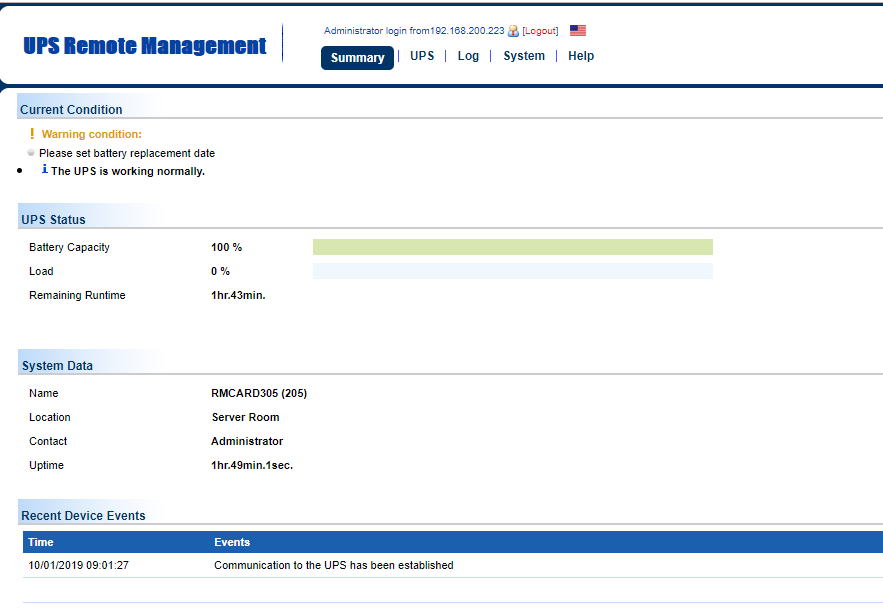Click the UPS Remote Management logo
The height and width of the screenshot is (616, 883).
click(145, 46)
